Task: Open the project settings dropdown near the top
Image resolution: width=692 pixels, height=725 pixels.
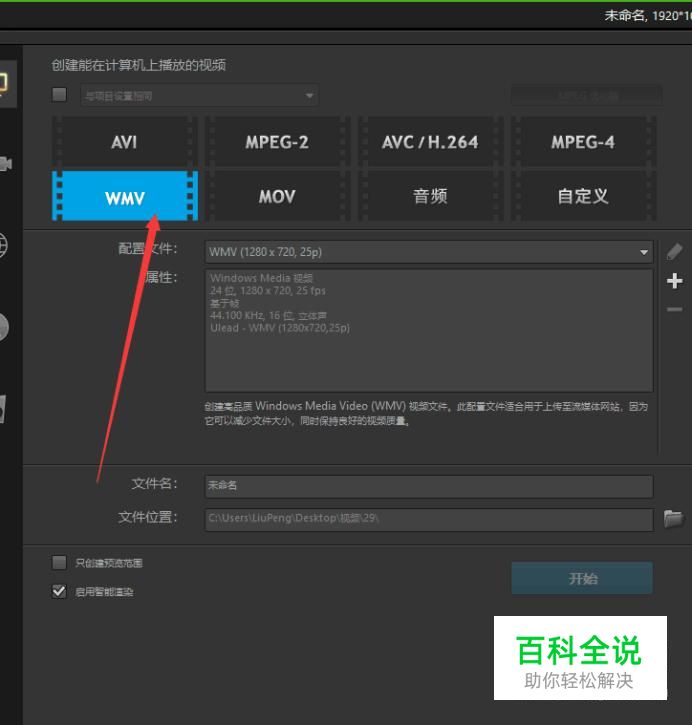Action: pos(200,96)
